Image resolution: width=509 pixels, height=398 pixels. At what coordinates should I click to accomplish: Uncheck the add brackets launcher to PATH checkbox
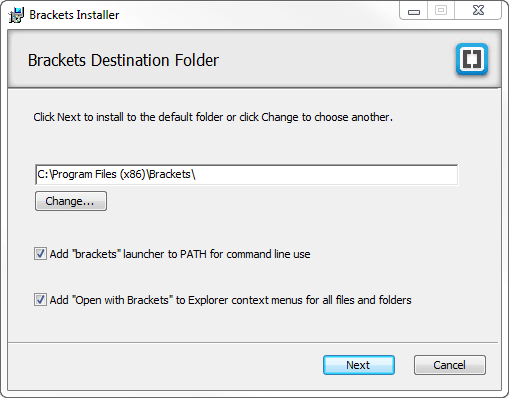(x=40, y=254)
